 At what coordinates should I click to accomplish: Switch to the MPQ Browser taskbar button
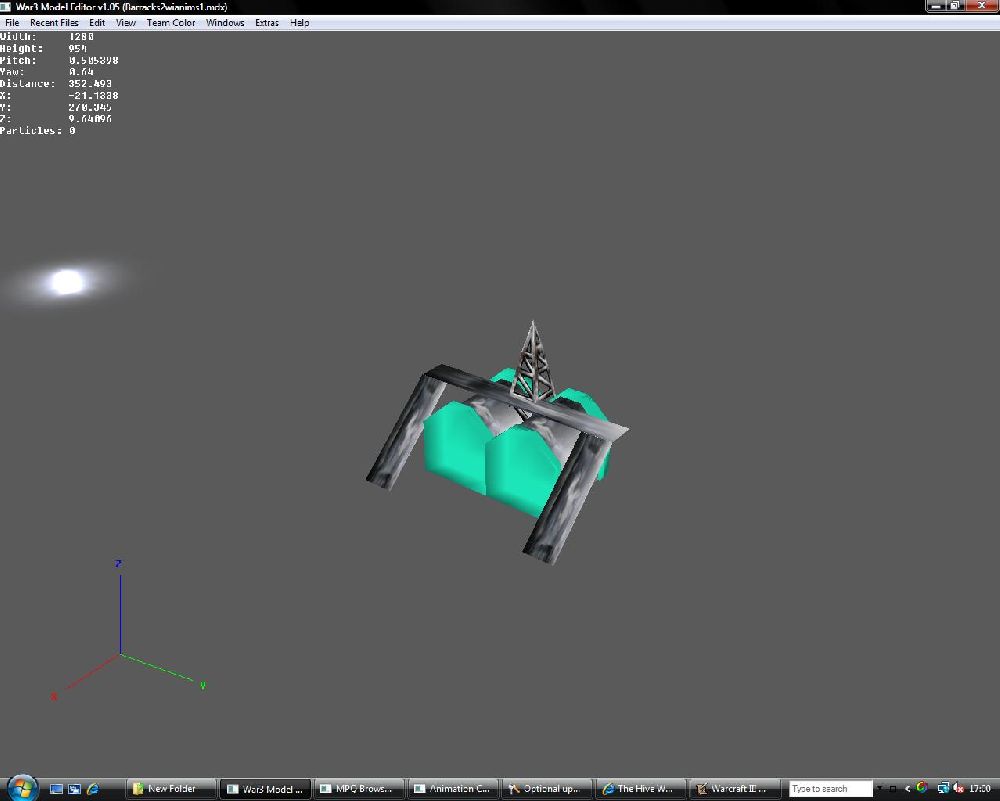coord(359,789)
